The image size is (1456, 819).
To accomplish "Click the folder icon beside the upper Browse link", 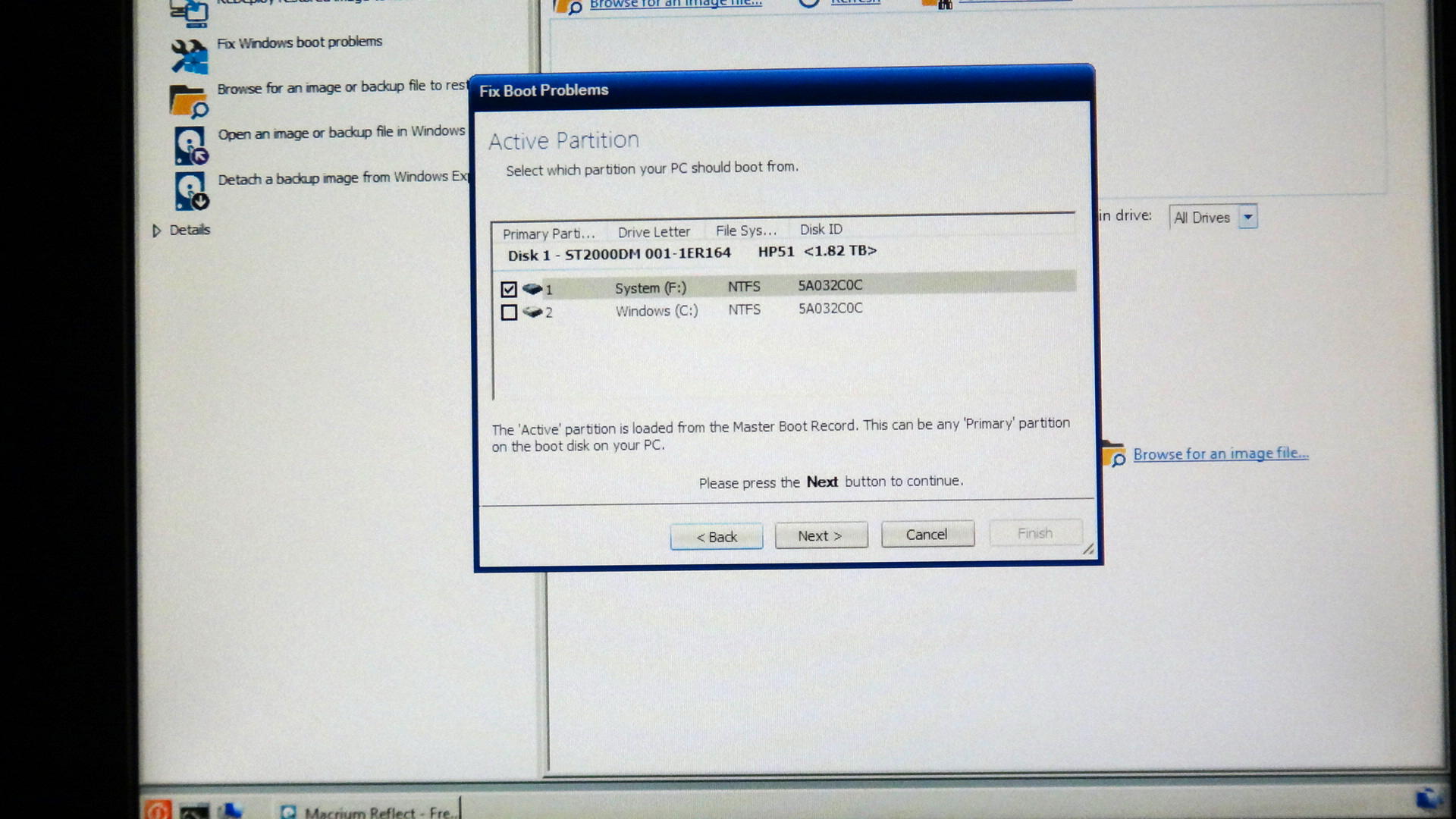I will [567, 7].
